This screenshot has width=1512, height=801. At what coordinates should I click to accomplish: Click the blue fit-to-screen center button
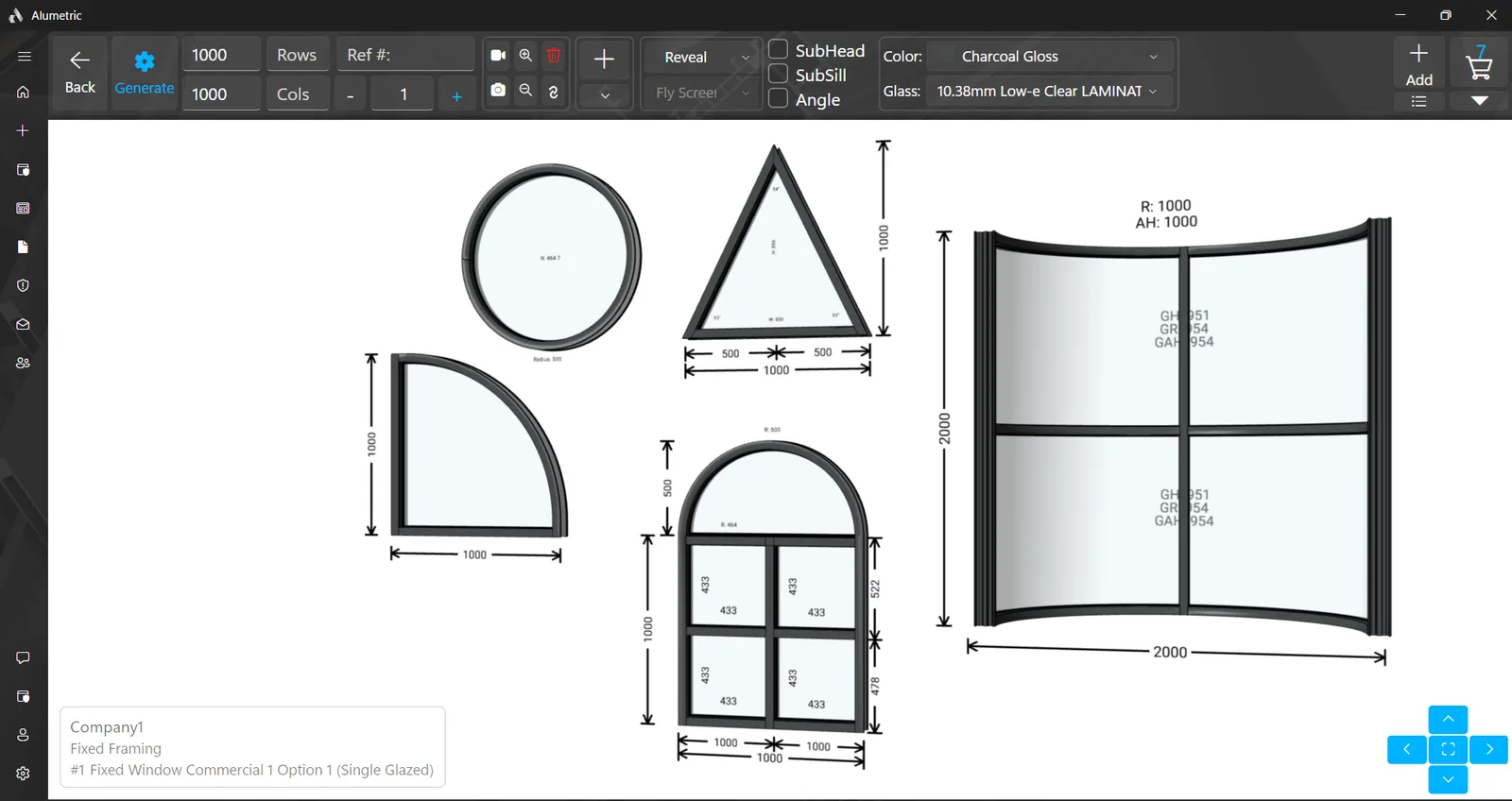[x=1448, y=749]
